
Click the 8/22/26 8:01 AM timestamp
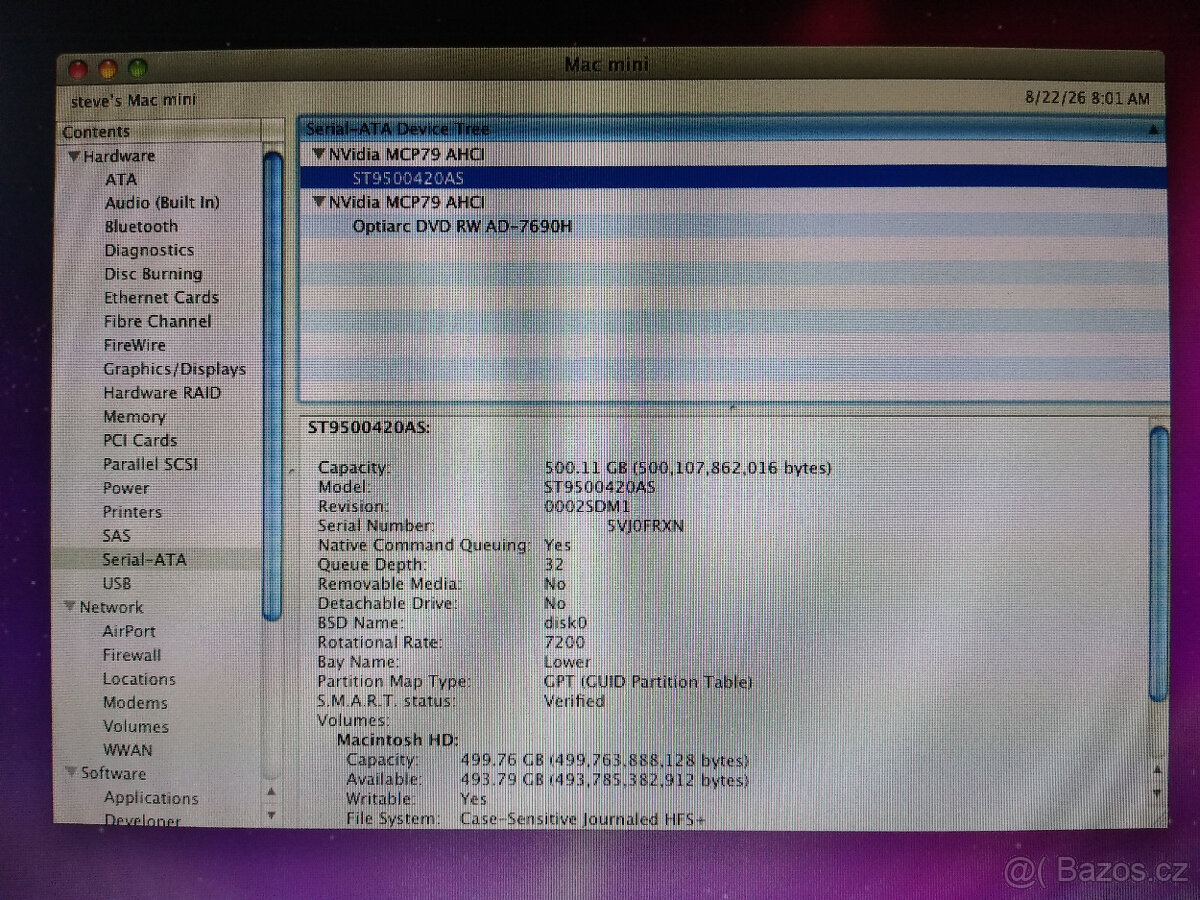point(1087,98)
